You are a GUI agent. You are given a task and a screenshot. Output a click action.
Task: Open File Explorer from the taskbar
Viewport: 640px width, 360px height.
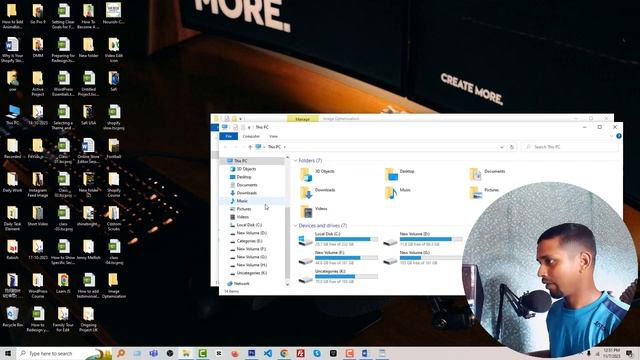[x=186, y=353]
